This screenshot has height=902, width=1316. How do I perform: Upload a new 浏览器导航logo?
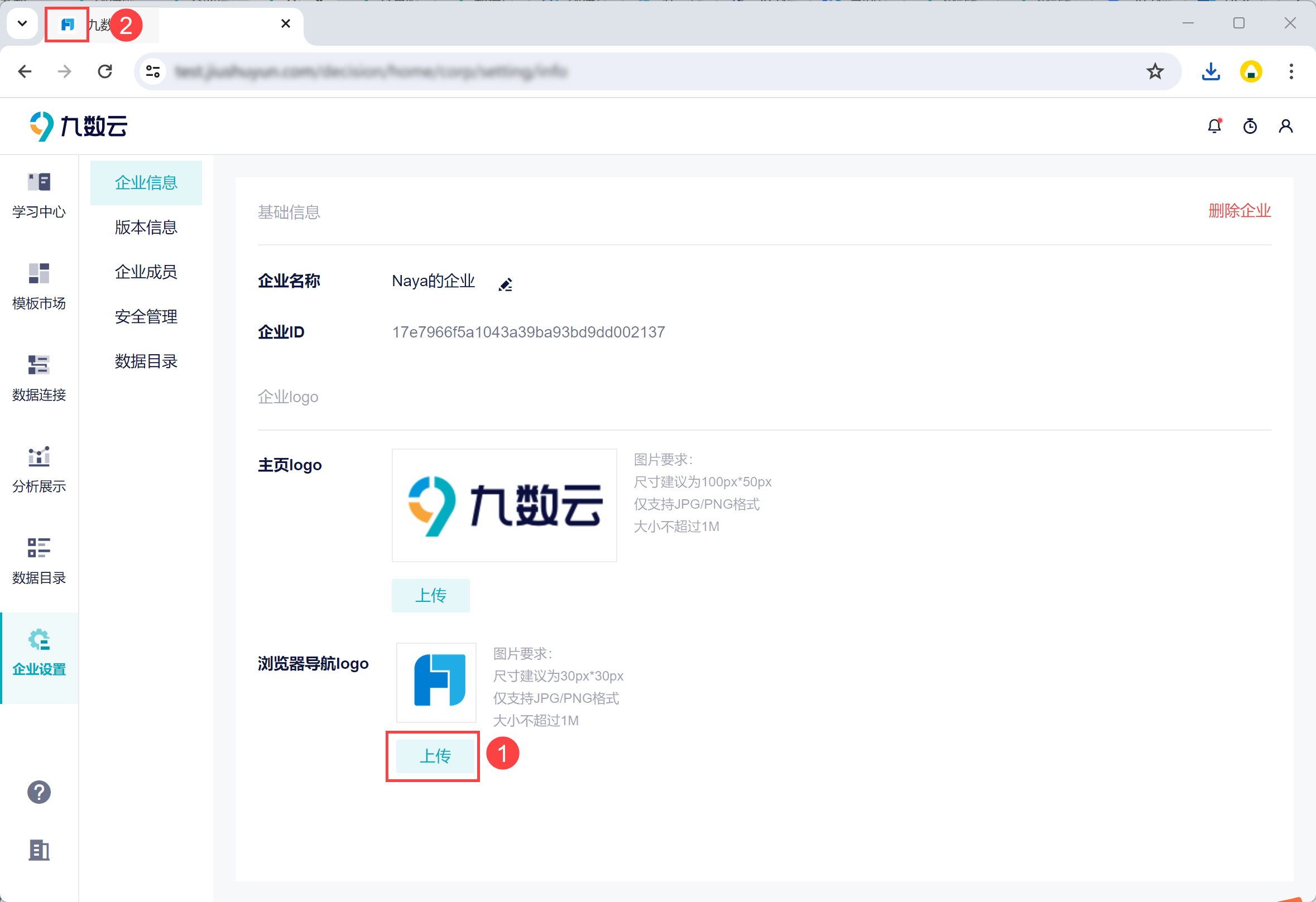tap(434, 755)
